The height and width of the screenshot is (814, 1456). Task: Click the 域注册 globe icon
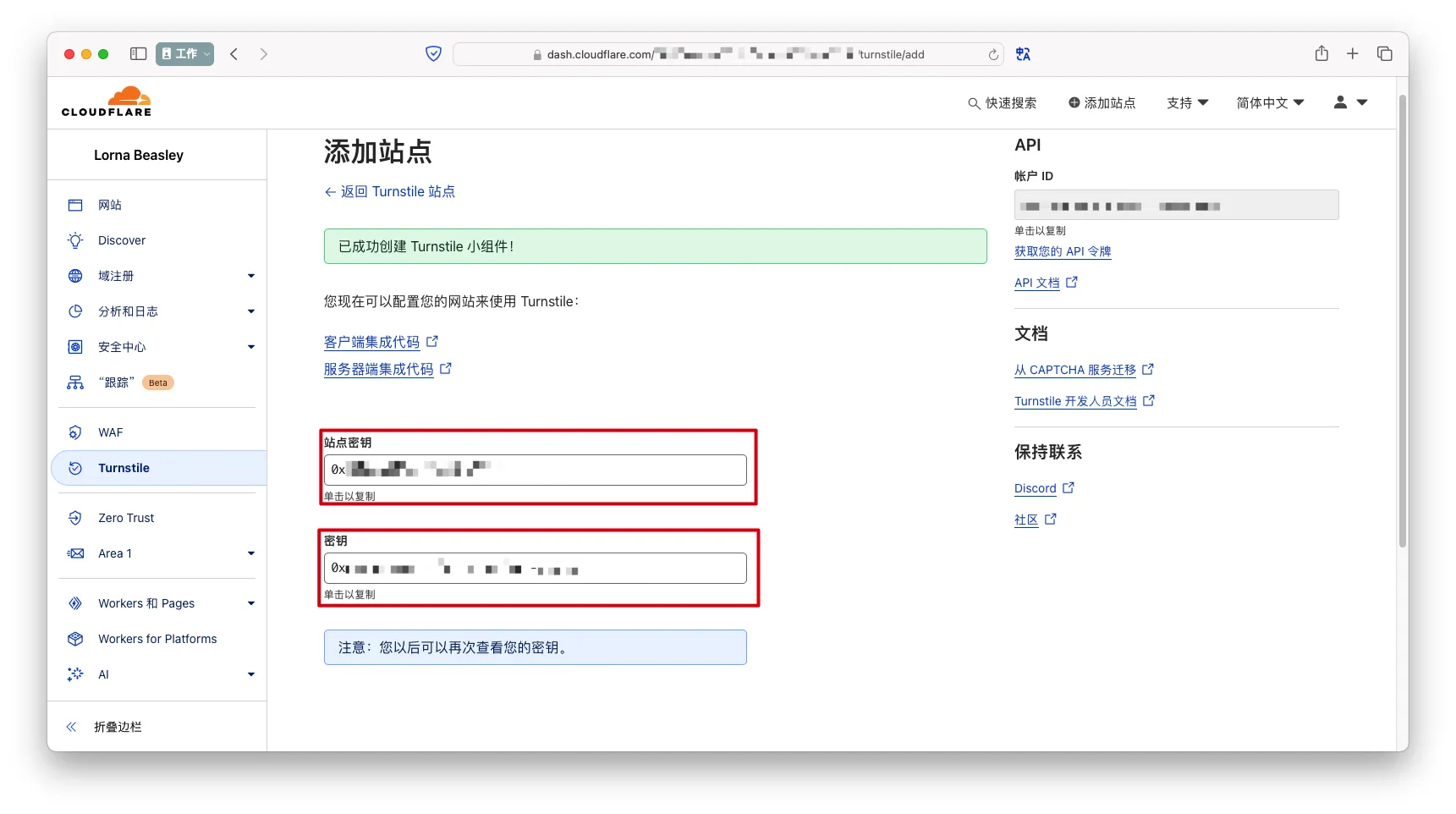click(75, 276)
